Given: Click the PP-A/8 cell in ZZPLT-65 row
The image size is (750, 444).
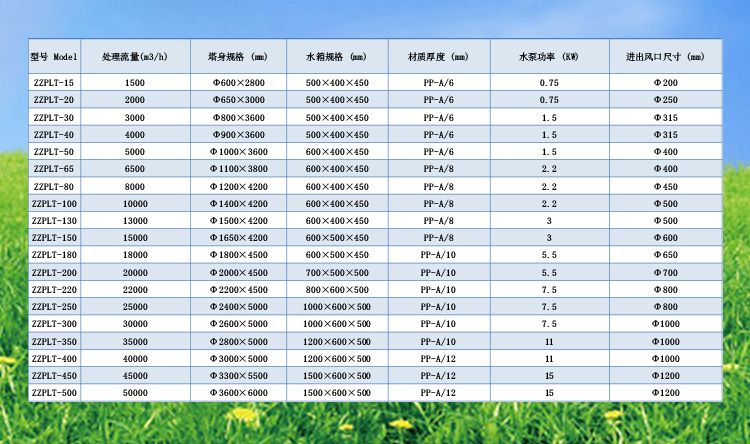Looking at the screenshot, I should coord(439,169).
